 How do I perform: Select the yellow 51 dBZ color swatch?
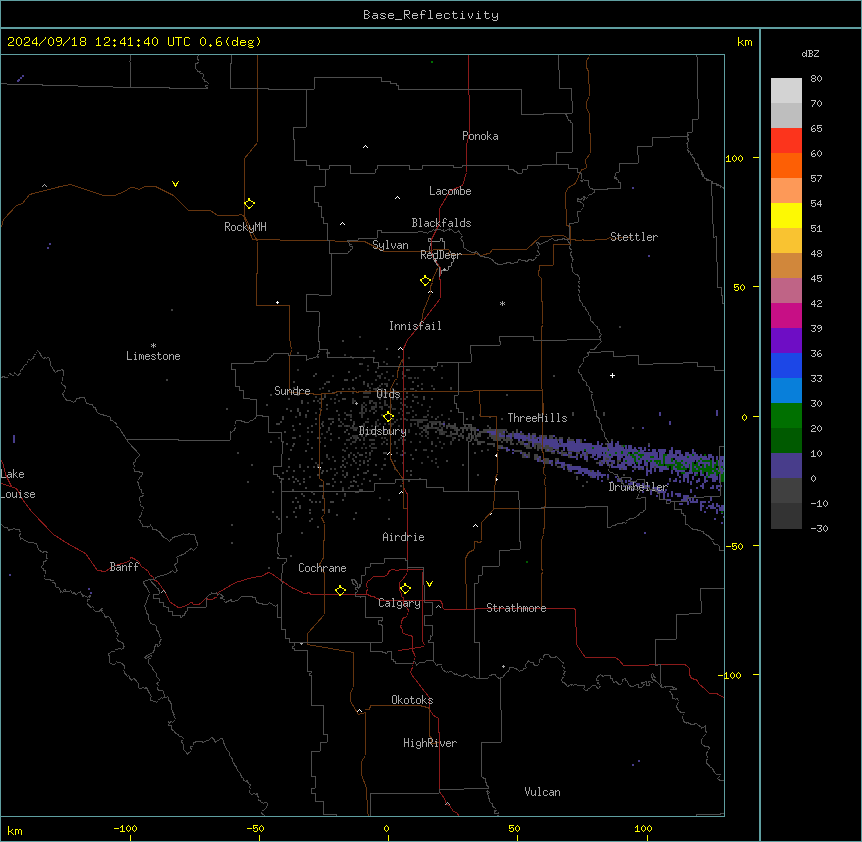[786, 215]
